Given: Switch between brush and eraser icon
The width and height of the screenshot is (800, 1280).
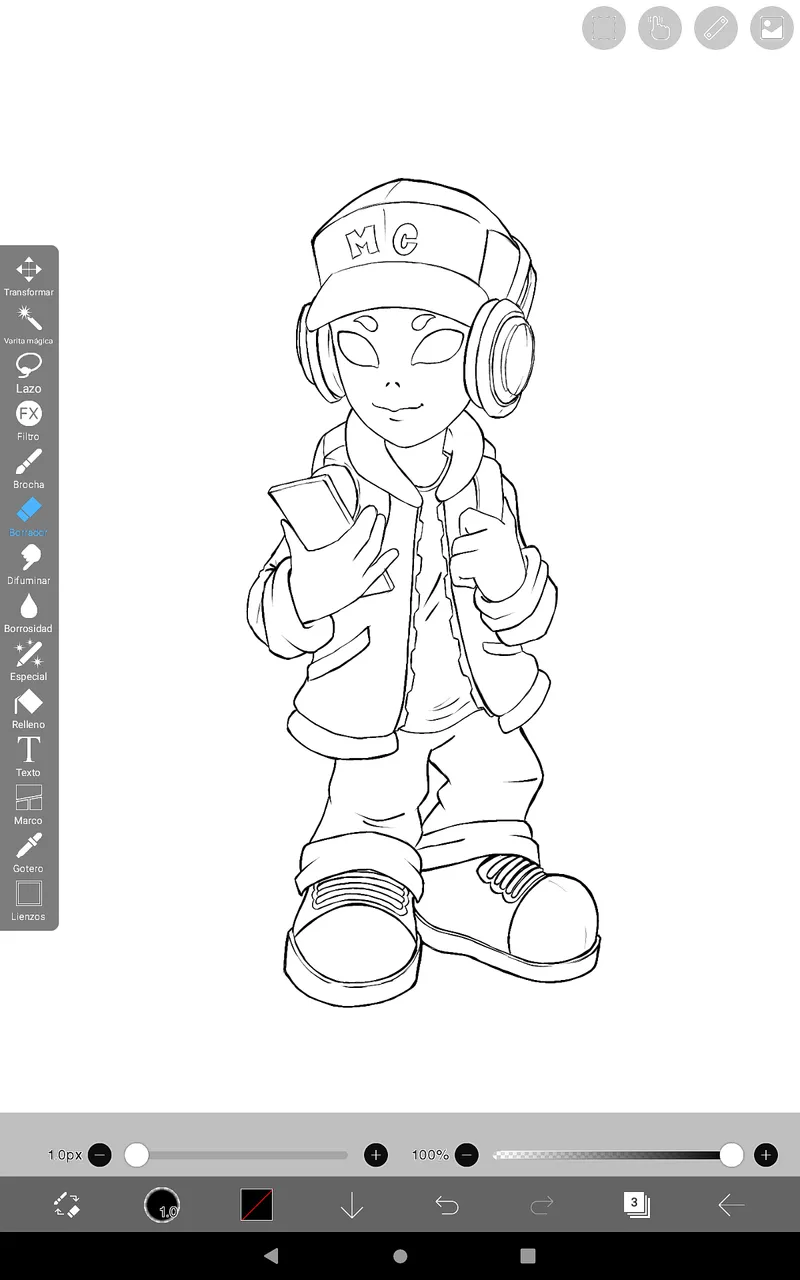Looking at the screenshot, I should [67, 1205].
